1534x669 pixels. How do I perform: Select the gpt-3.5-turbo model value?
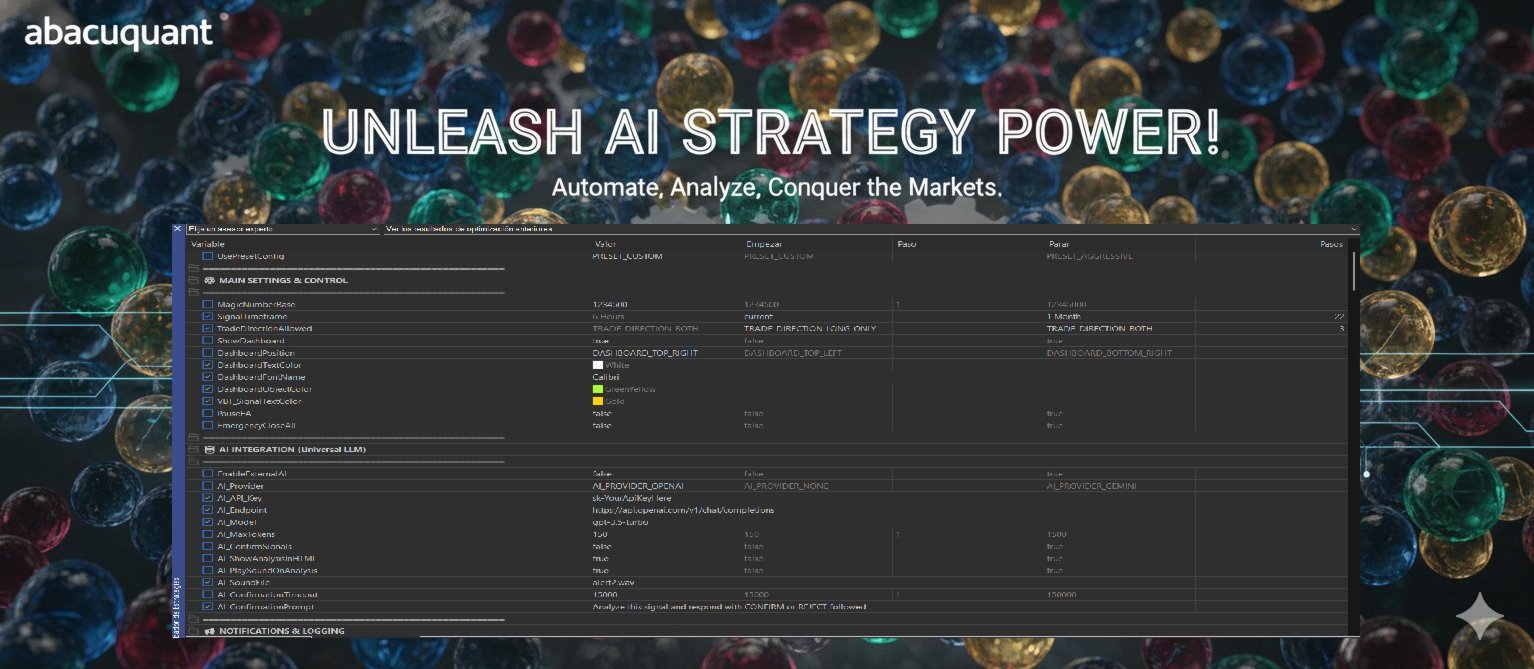[620, 522]
